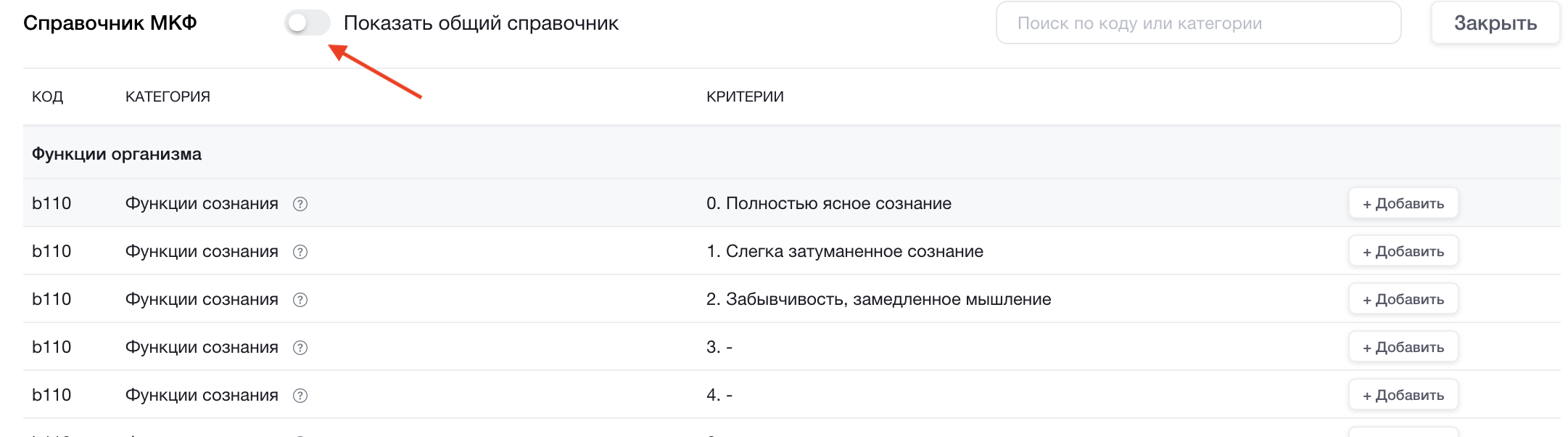Add criterion '1. Слегка затуманенное сознание'
The height and width of the screenshot is (437, 1568).
pyautogui.click(x=1403, y=251)
